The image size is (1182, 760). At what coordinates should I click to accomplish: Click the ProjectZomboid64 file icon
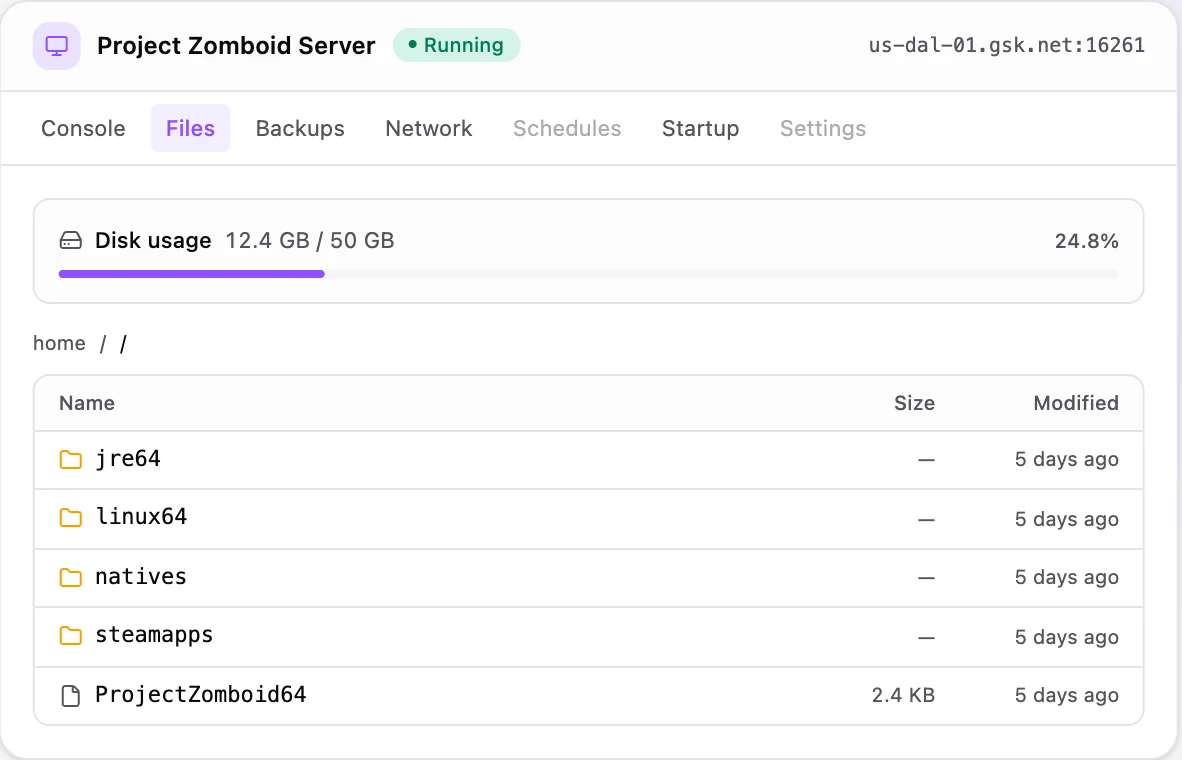pyautogui.click(x=71, y=696)
